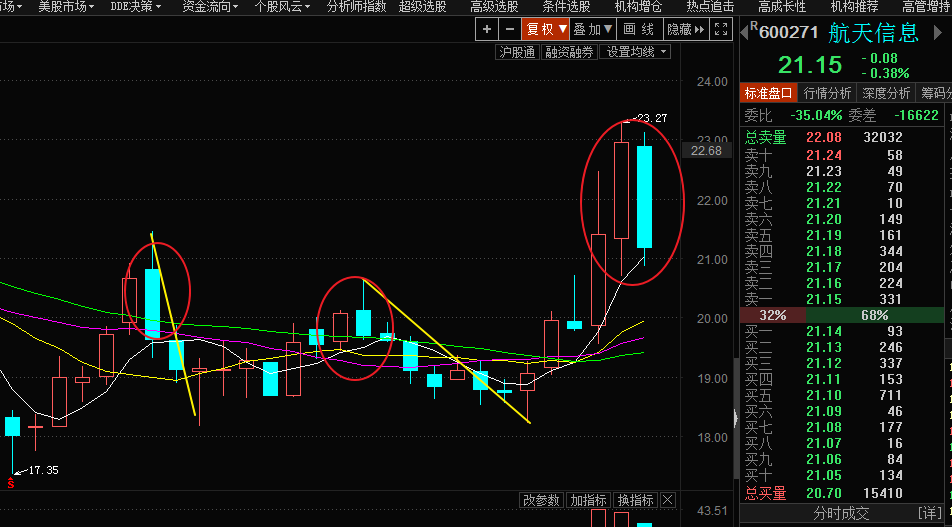952x527 pixels.
Task: Click 改参数 to edit indicator parameters
Action: [541, 500]
